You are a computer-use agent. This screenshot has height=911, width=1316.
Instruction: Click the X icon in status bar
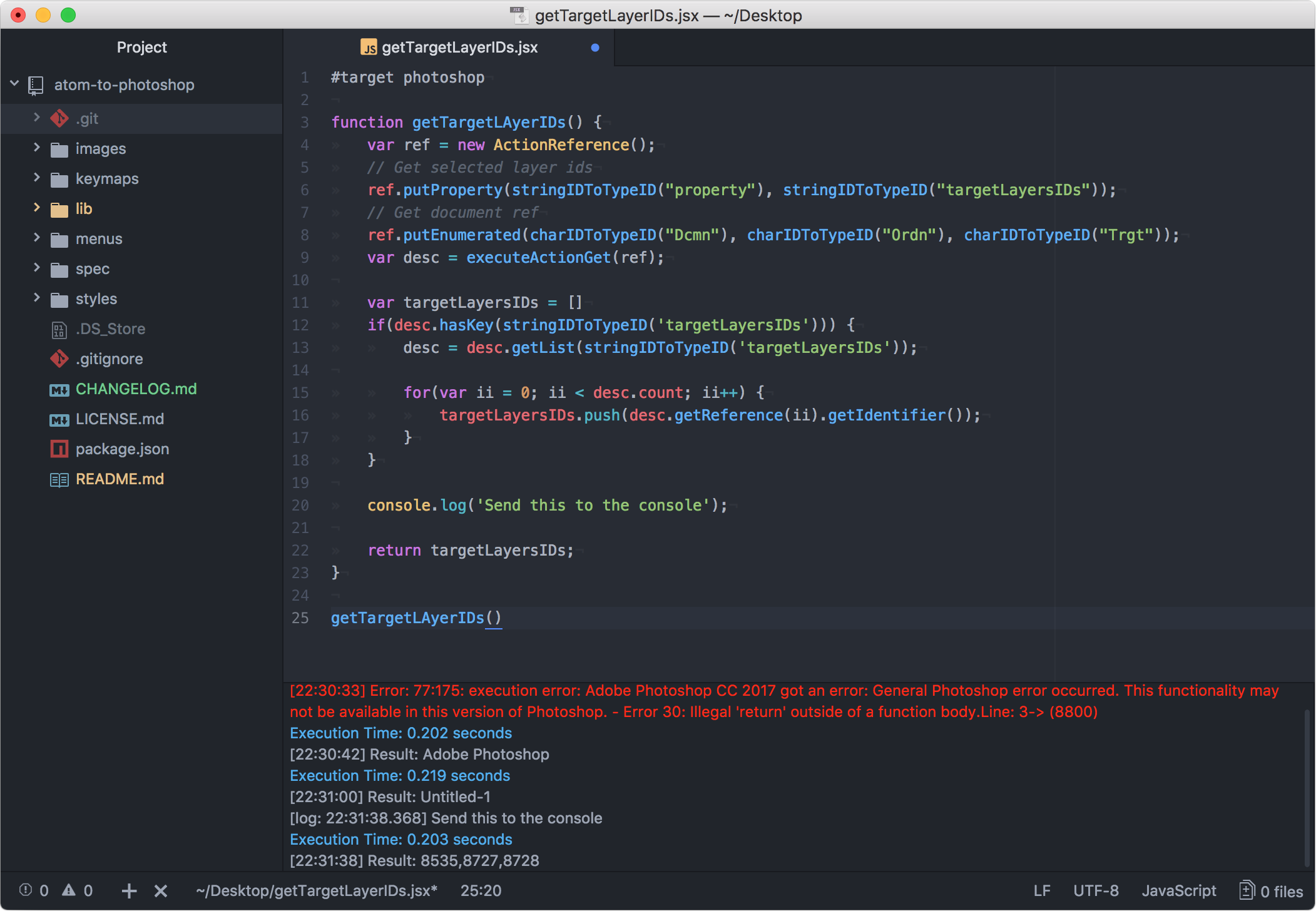[x=161, y=890]
